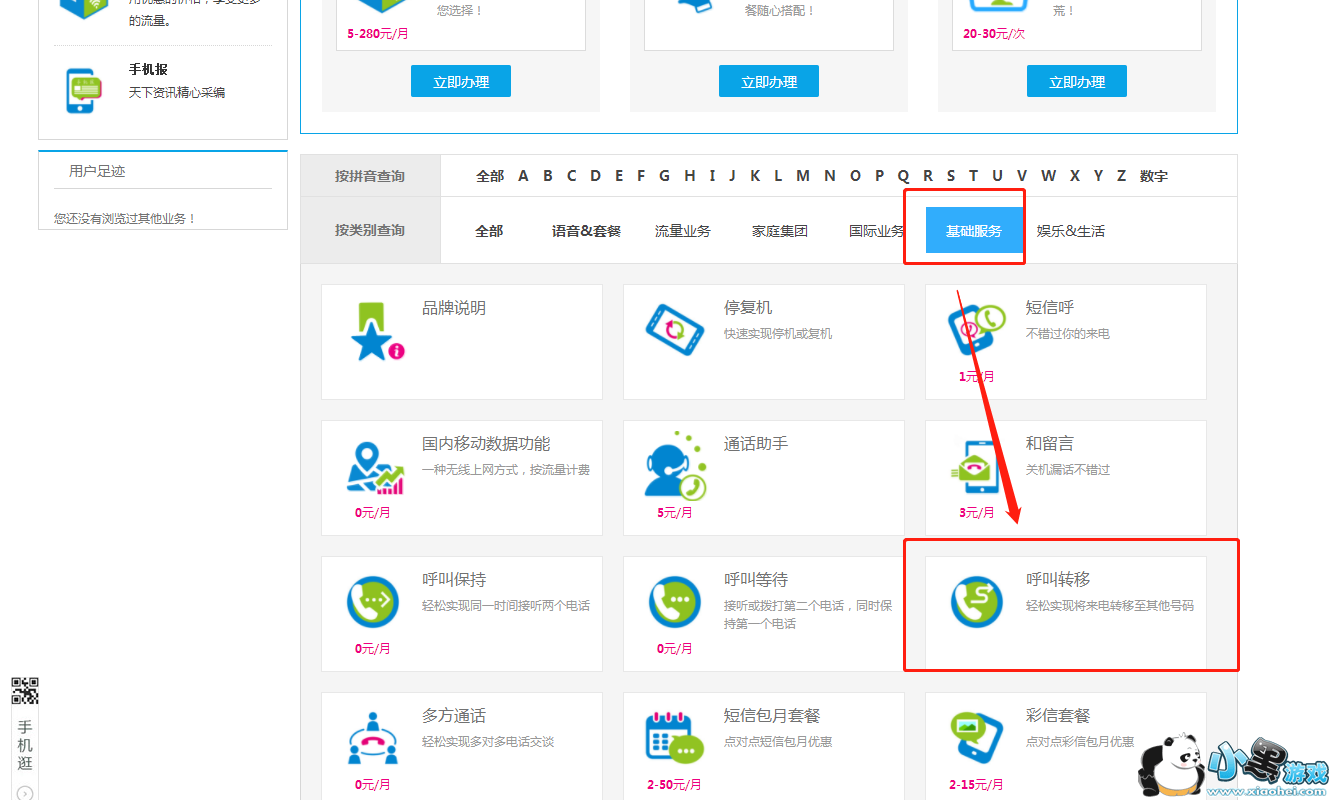Filter services by 数字

pos(1153,176)
